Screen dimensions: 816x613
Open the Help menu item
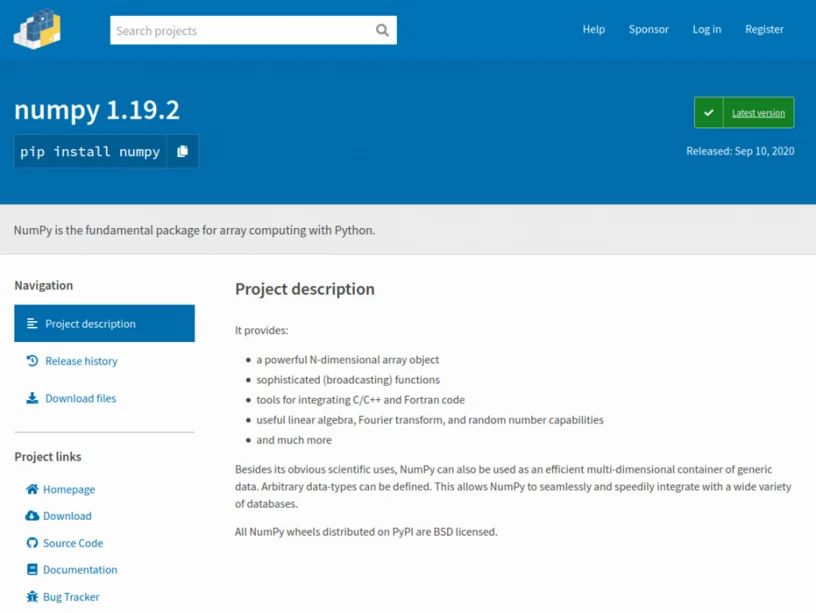[594, 29]
